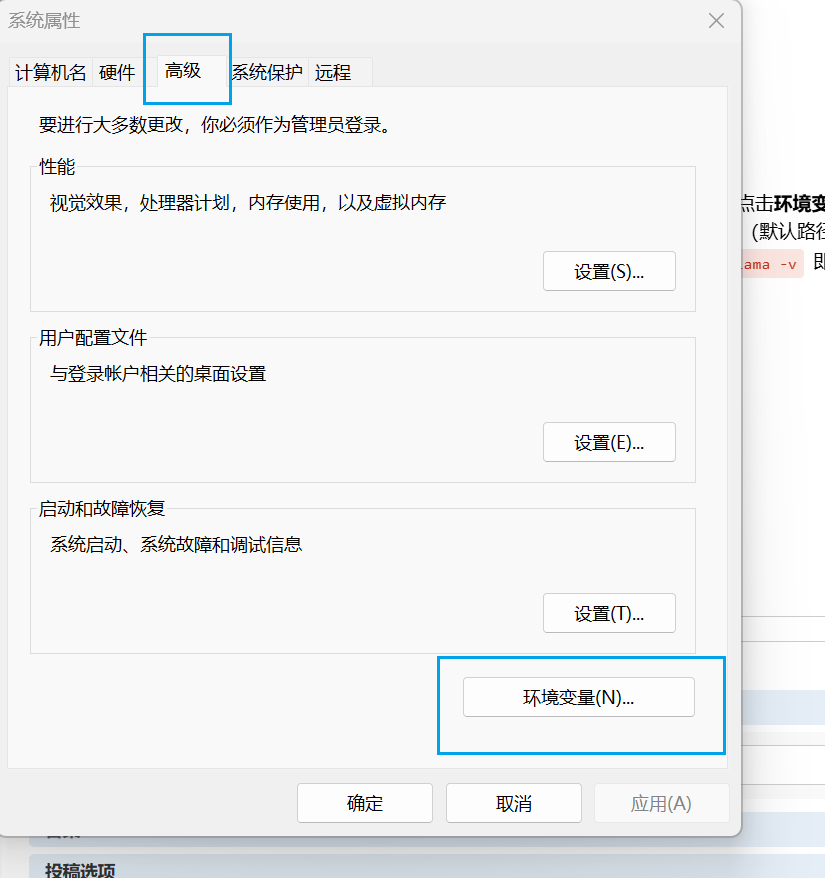825x878 pixels.
Task: Click the red code snippet in background page
Action: point(772,264)
